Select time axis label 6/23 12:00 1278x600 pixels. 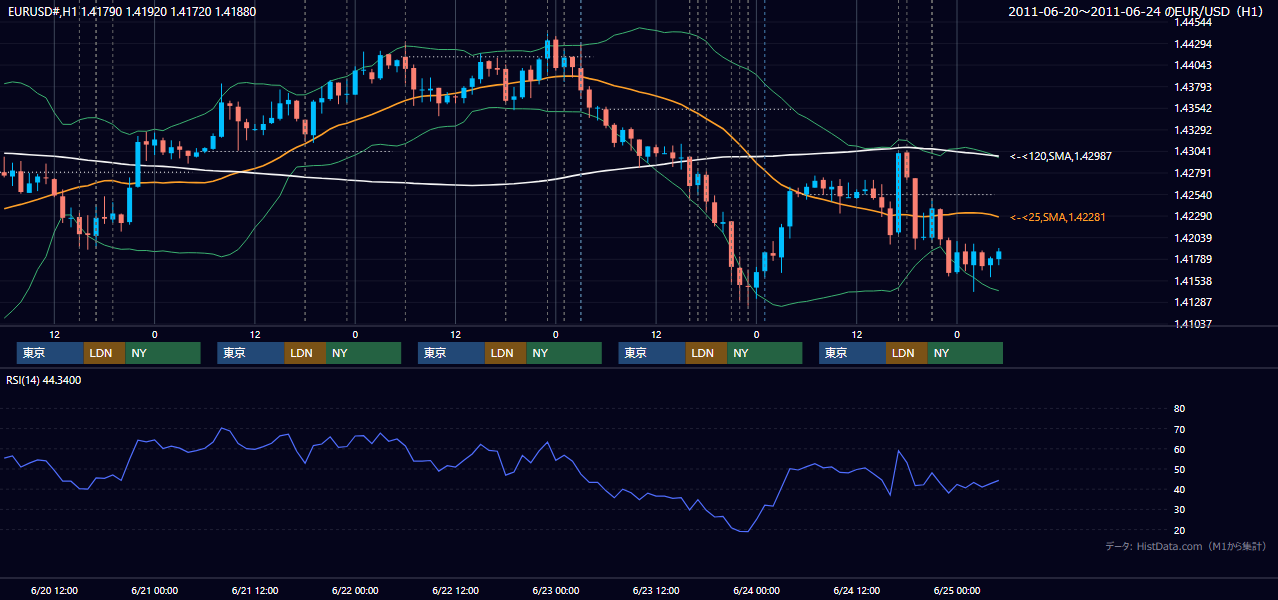point(656,590)
